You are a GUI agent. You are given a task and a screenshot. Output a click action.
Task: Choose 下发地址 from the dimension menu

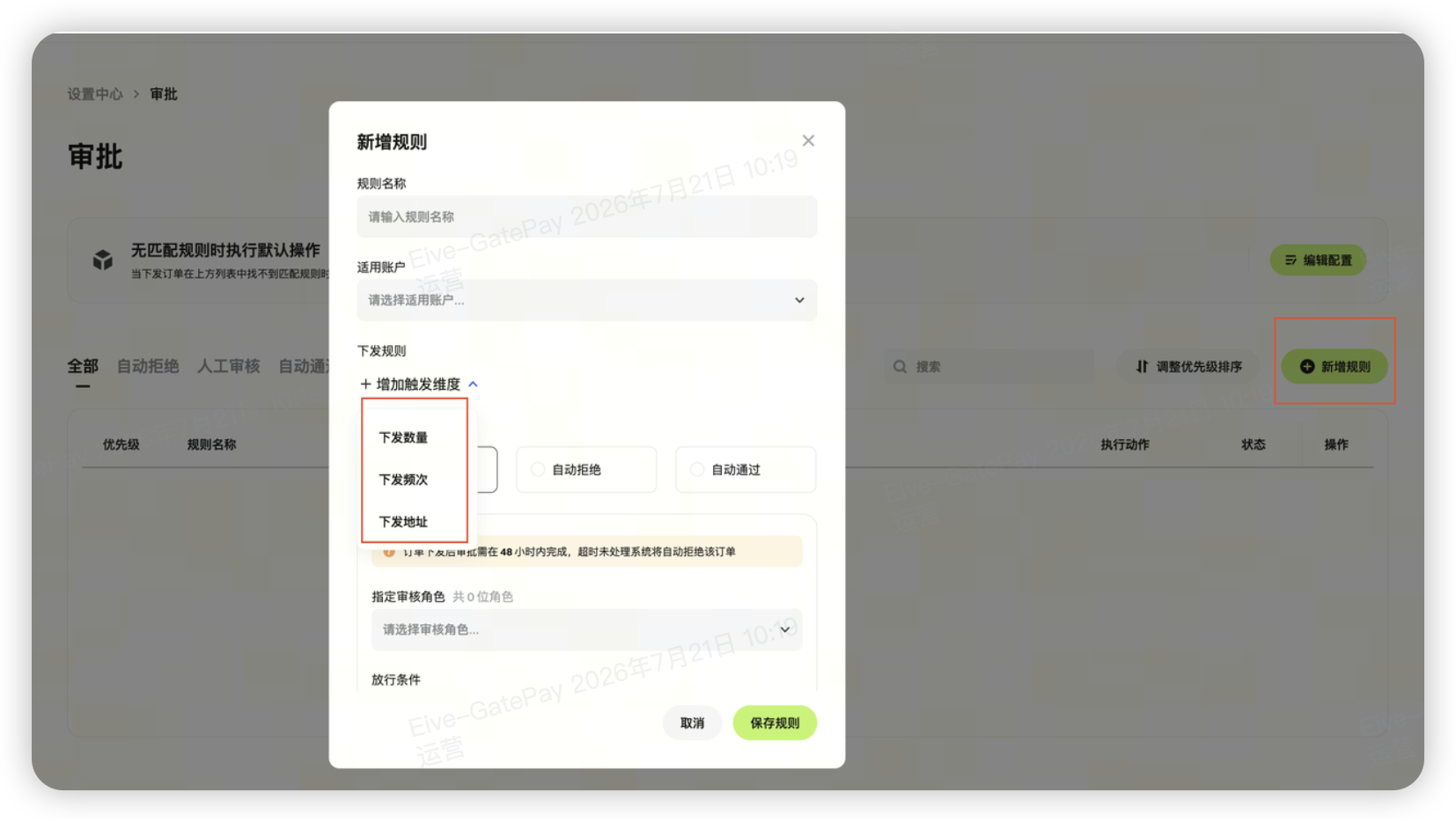(403, 522)
